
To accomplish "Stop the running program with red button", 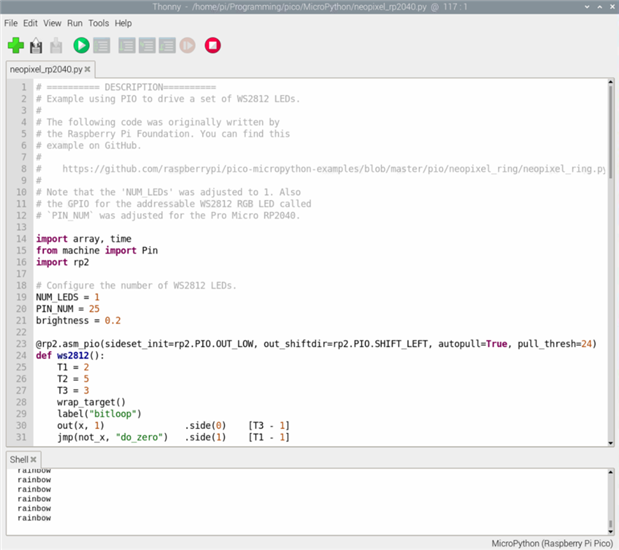I will pos(212,45).
